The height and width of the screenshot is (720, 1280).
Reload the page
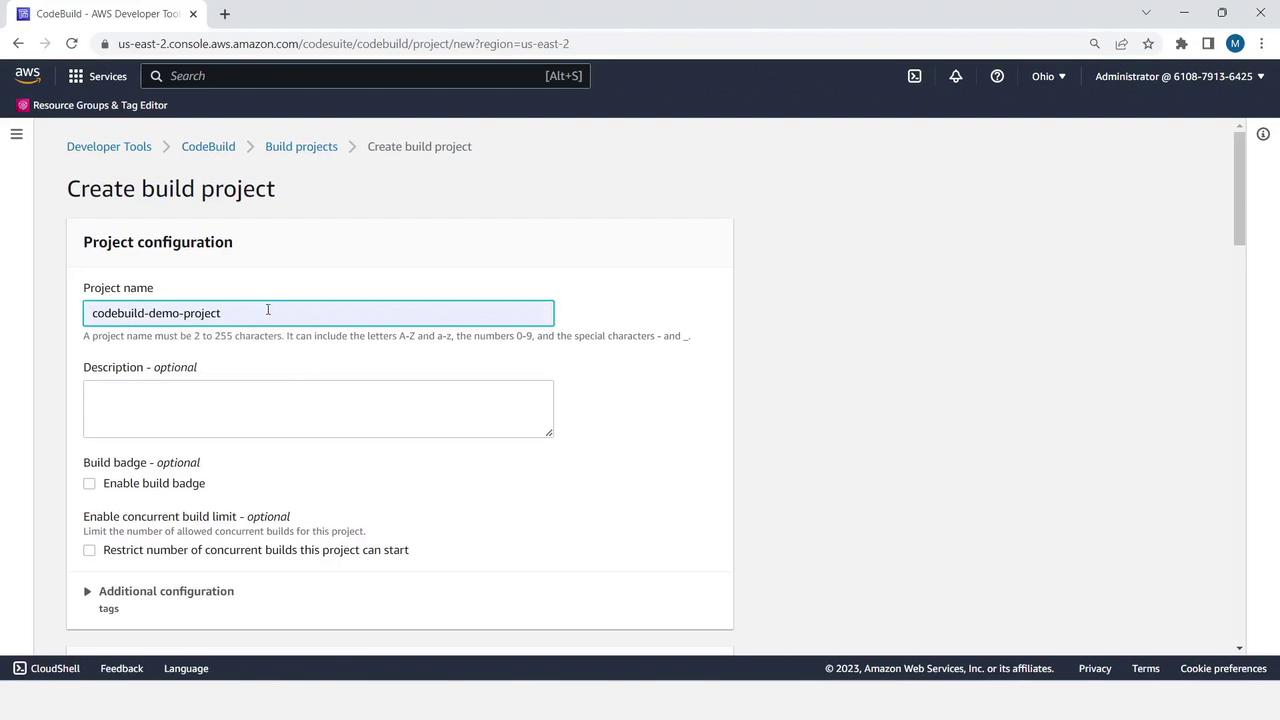click(72, 44)
